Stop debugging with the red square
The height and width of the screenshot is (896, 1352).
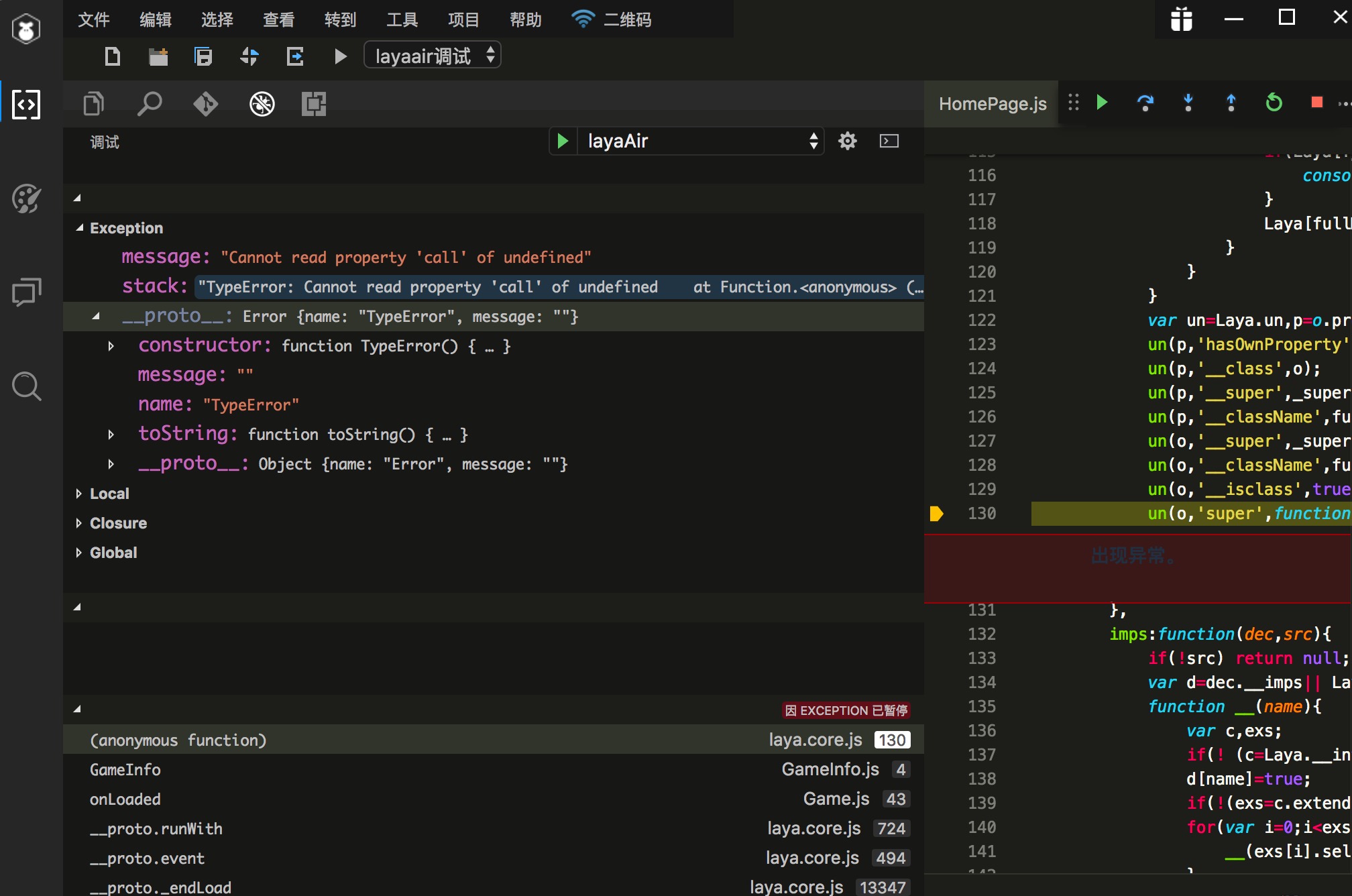tap(1316, 103)
